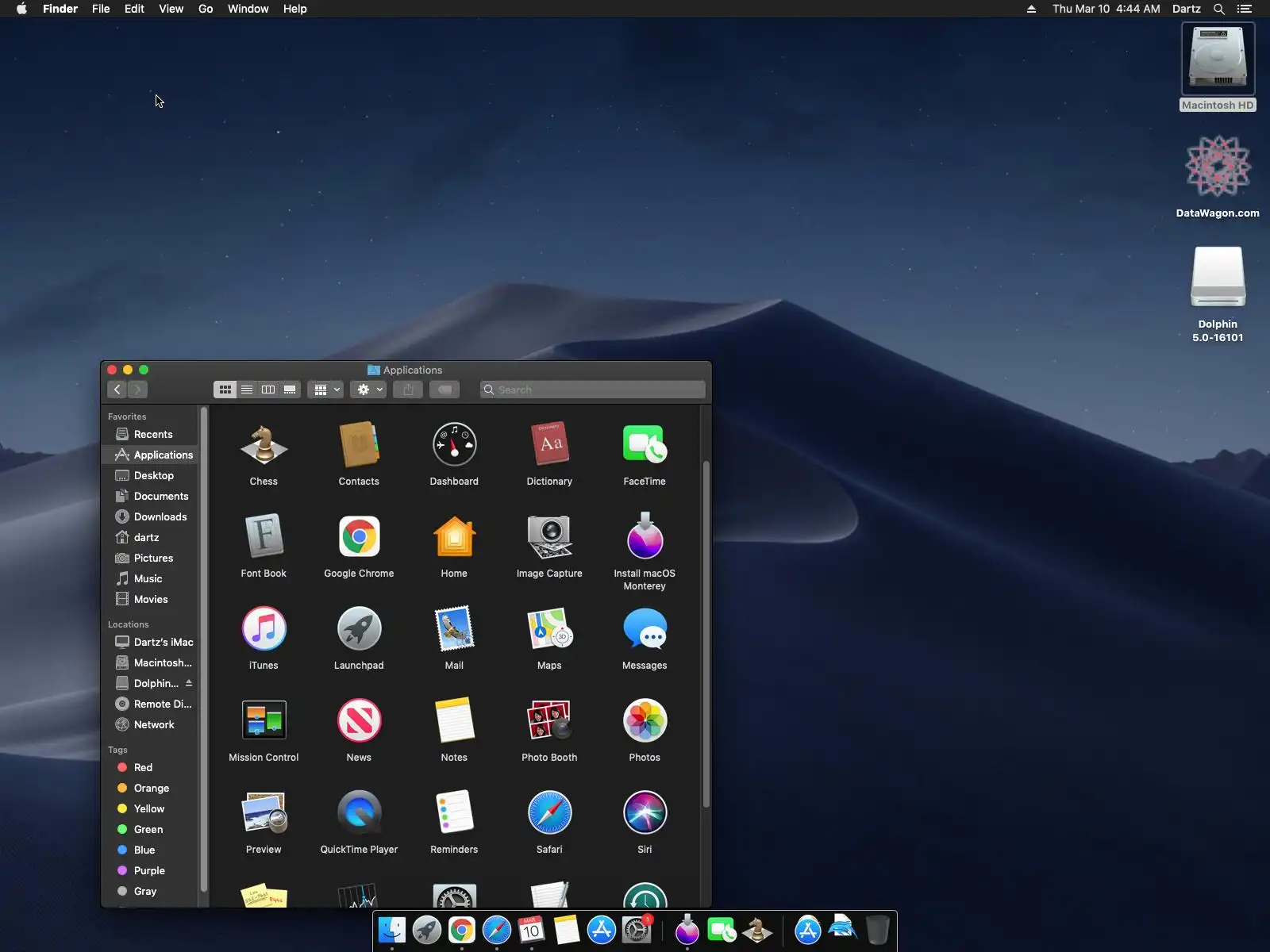This screenshot has width=1270, height=952.
Task: Open Notification Center from the menu bar
Action: (x=1245, y=9)
